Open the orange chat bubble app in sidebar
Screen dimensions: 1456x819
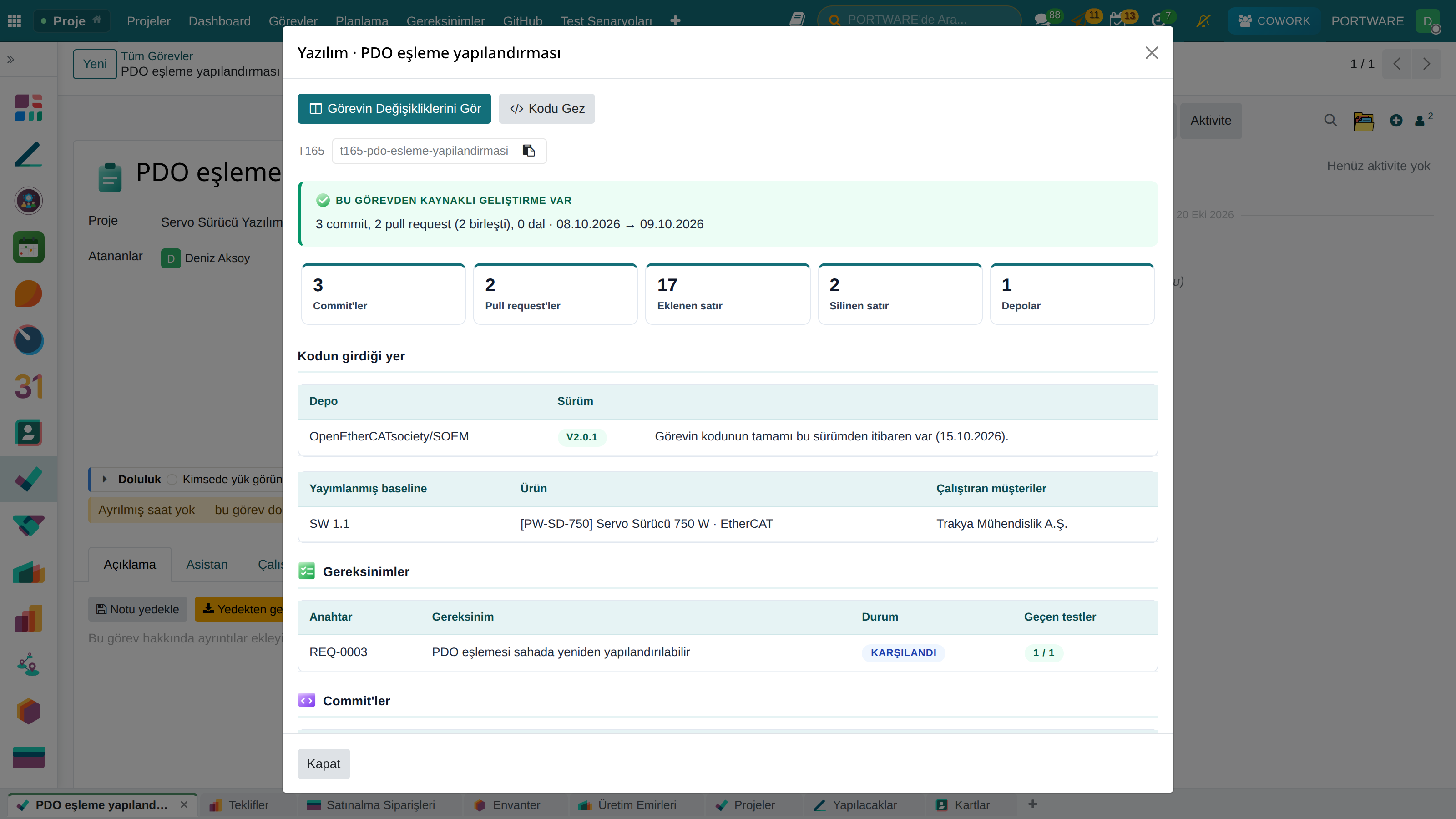28,294
